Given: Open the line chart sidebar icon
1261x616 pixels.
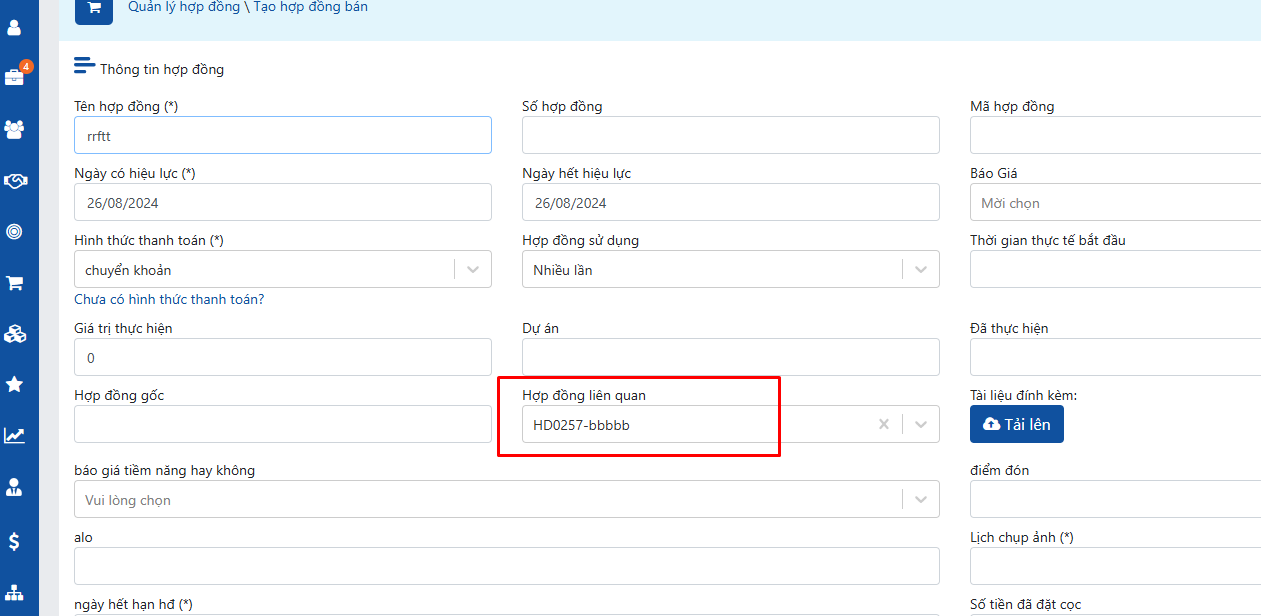Looking at the screenshot, I should (15, 435).
